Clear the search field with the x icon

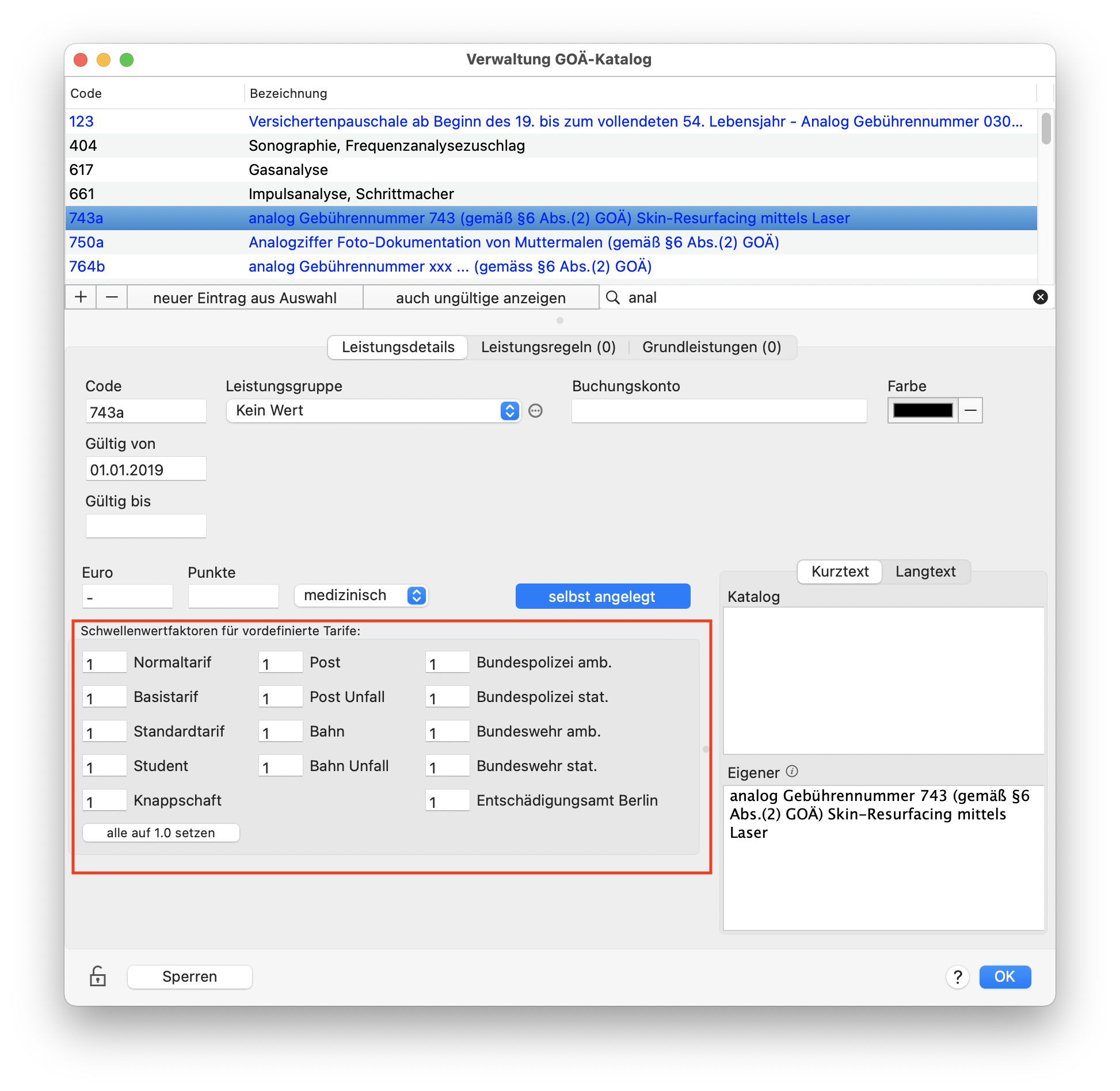click(x=1040, y=297)
